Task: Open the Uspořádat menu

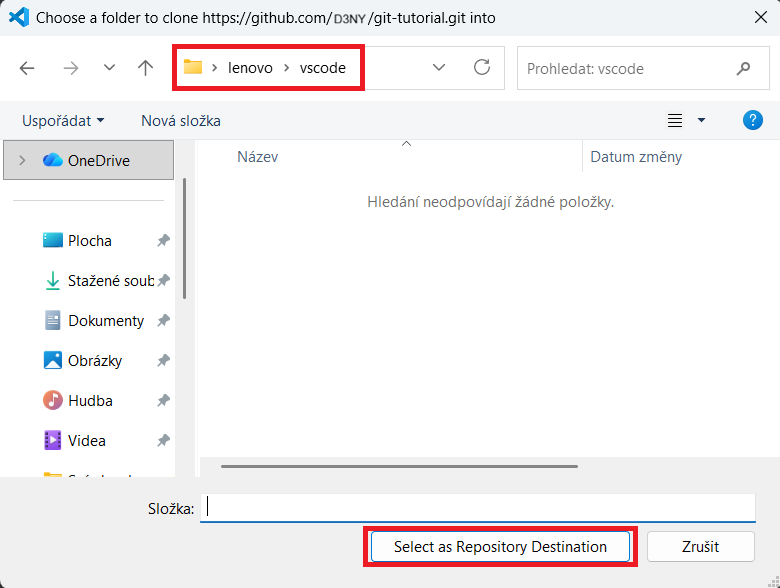Action: (63, 120)
